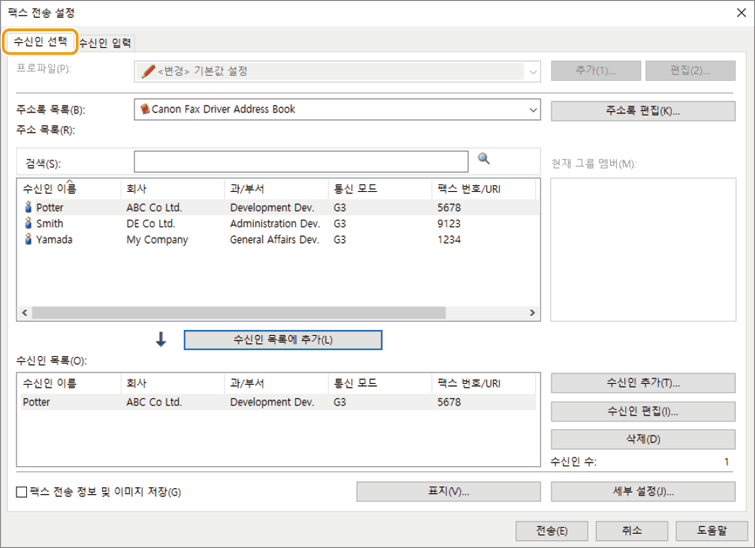This screenshot has height=548, width=755.
Task: Click the down arrow icon beside add button
Action: (x=160, y=339)
